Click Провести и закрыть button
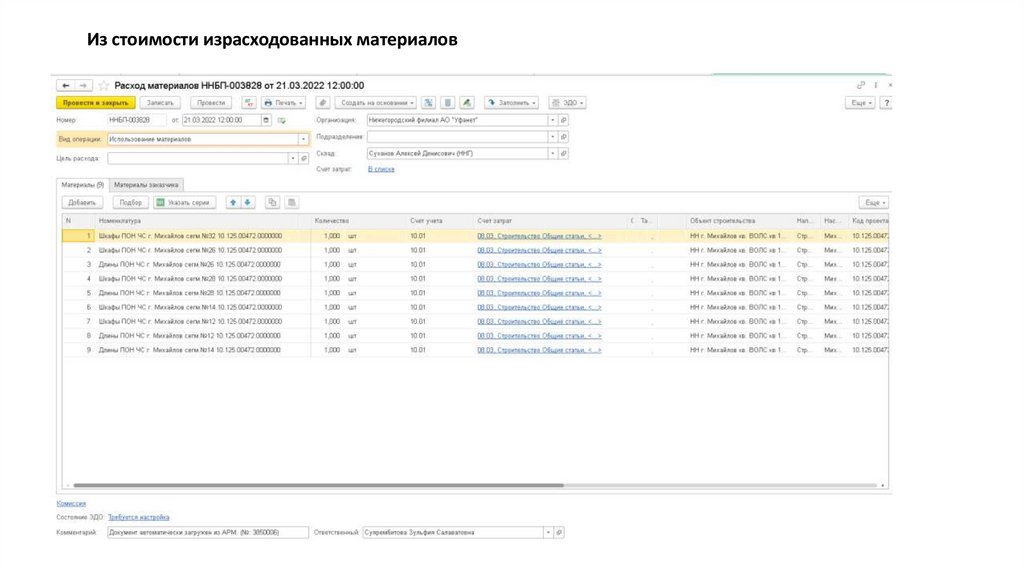The image size is (1024, 574). [x=95, y=103]
